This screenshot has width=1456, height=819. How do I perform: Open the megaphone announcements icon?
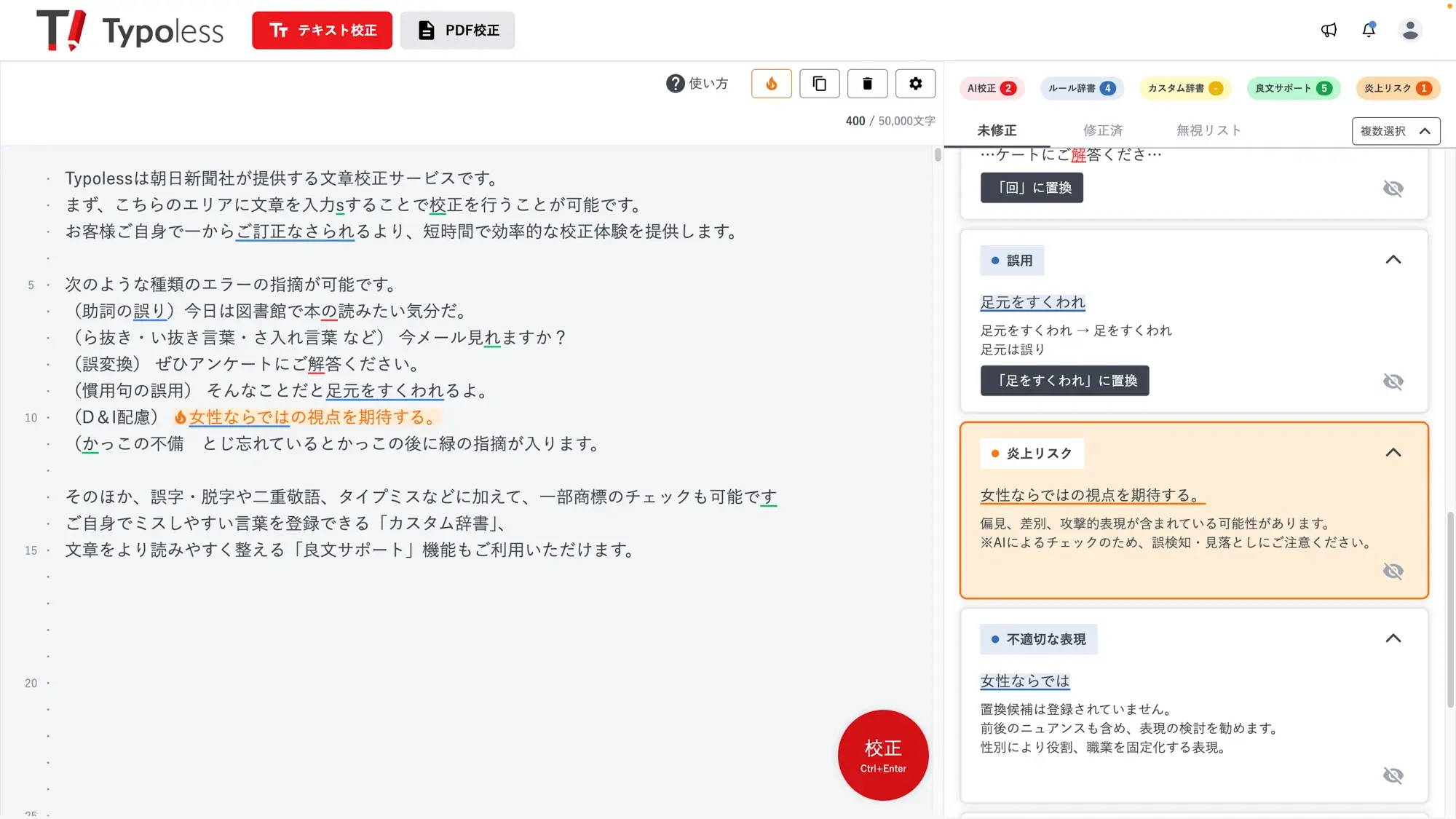(1329, 30)
